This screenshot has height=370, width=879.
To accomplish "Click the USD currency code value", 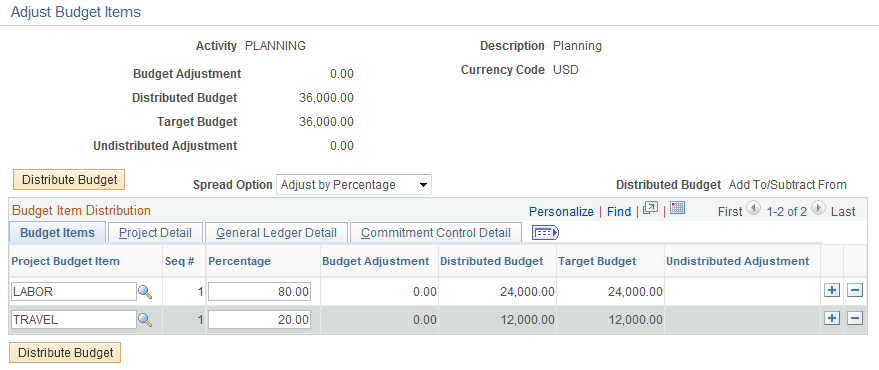I will [566, 70].
